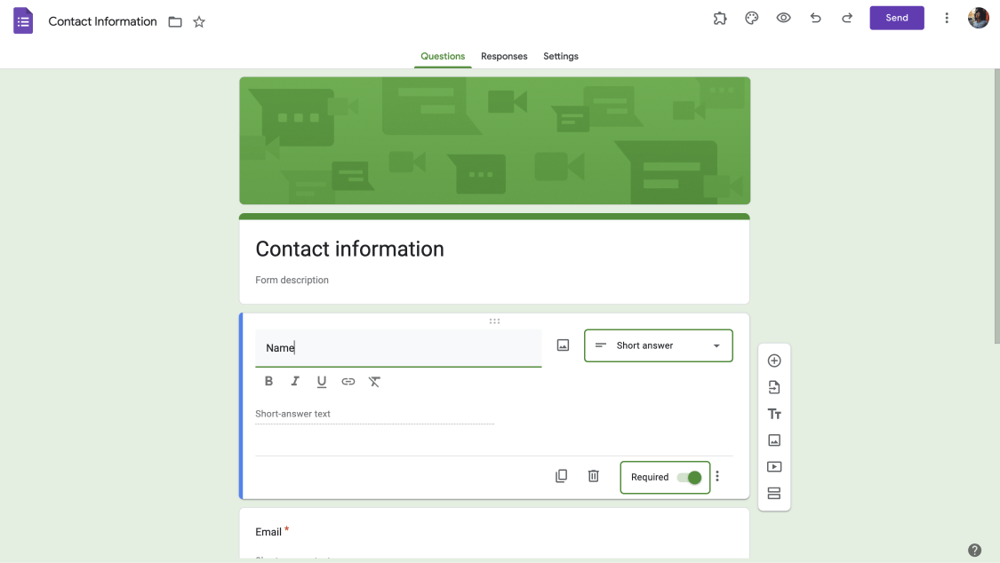Add a new section icon
Screen dimensions: 1000x563
tap(774, 493)
